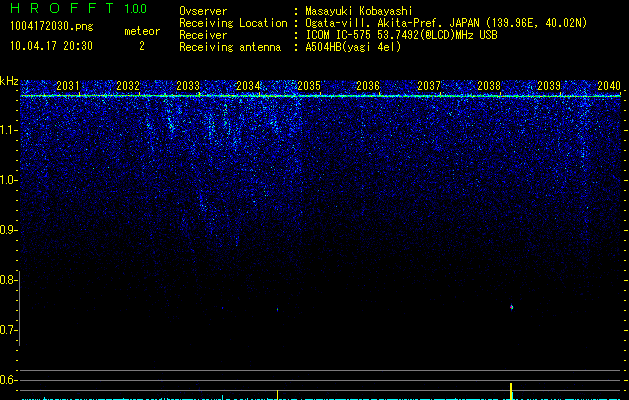
Task: Click the 1.1 kHz frequency axis label
Action: click(9, 130)
